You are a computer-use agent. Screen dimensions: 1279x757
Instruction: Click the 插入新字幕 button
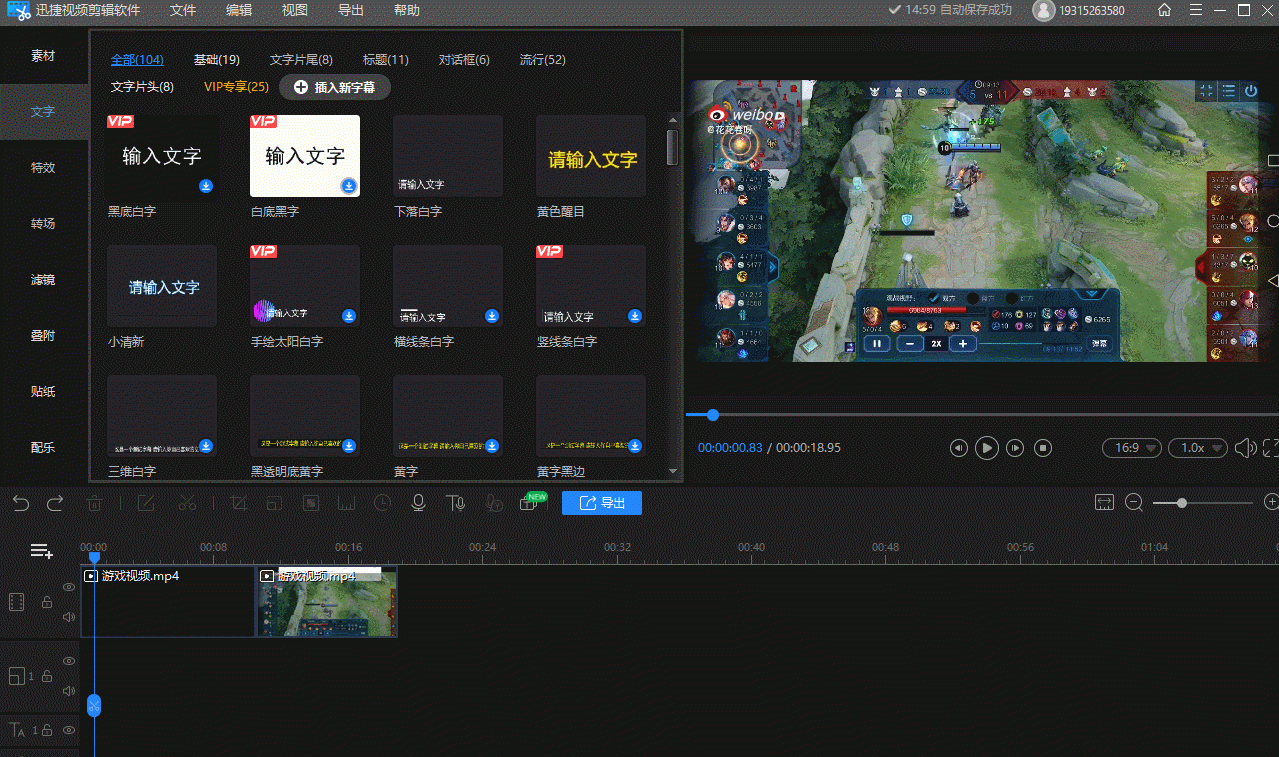point(335,87)
